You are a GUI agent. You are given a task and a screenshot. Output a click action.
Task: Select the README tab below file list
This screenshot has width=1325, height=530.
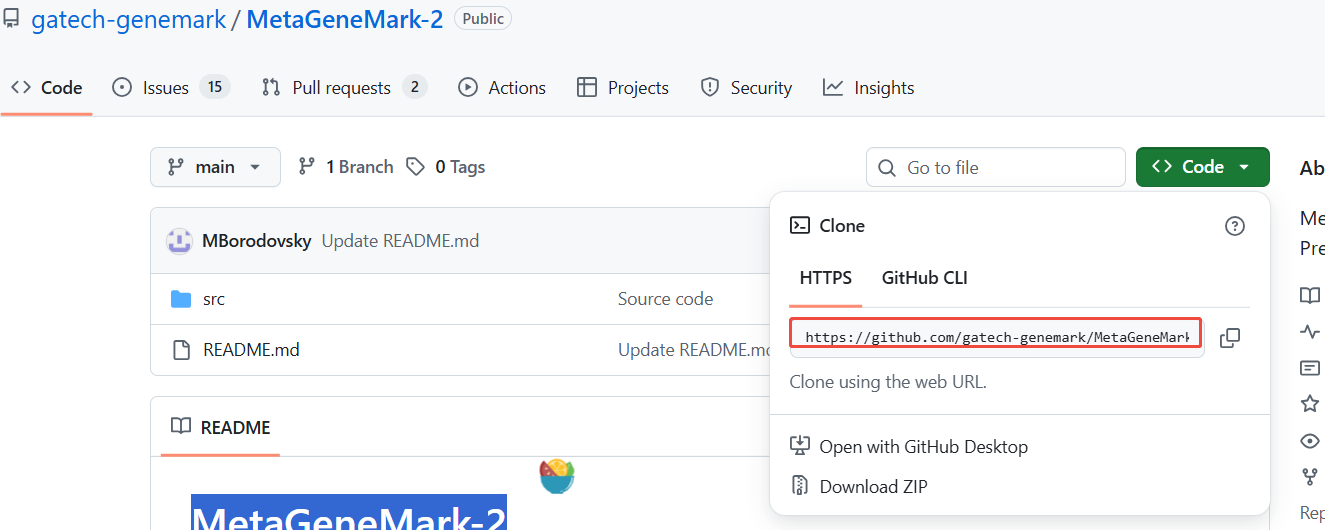coord(221,427)
